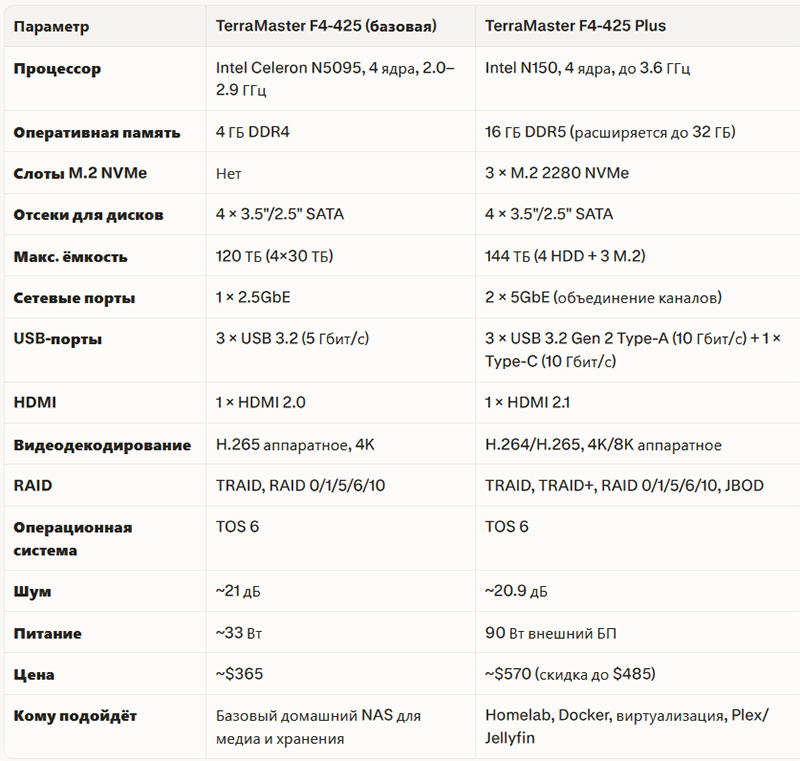Click the ~20.9 дБ noise cell
Viewport: 800px width, 761px height.
tap(516, 591)
